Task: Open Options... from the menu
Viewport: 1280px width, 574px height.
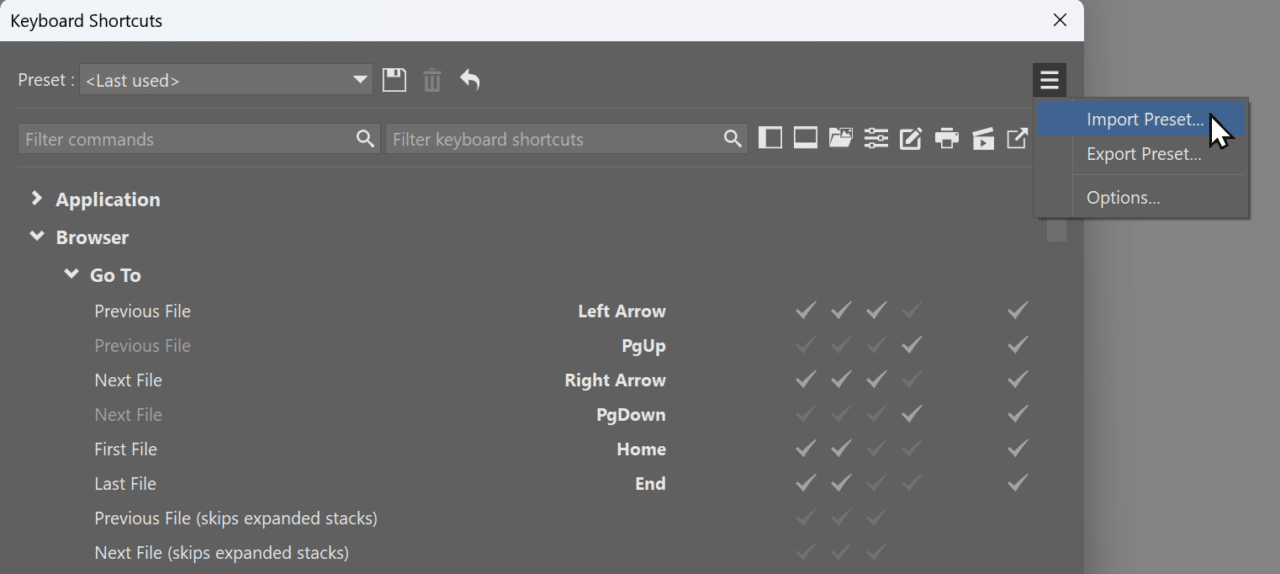Action: 1141,197
